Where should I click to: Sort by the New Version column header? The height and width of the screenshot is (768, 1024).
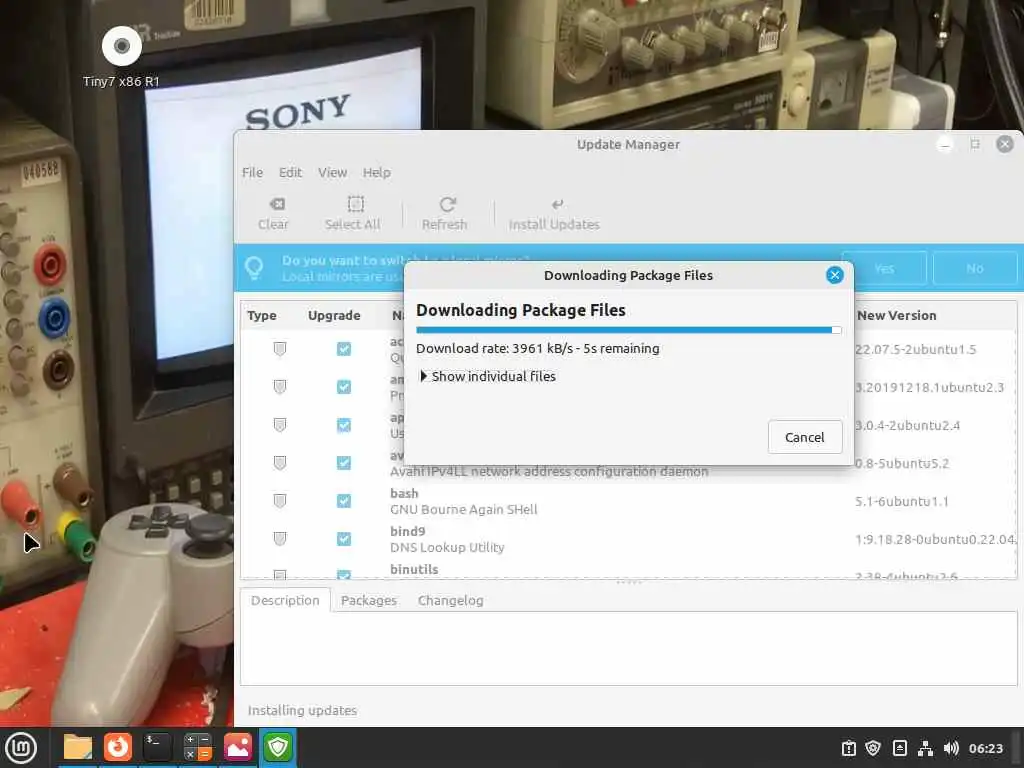[x=897, y=315]
